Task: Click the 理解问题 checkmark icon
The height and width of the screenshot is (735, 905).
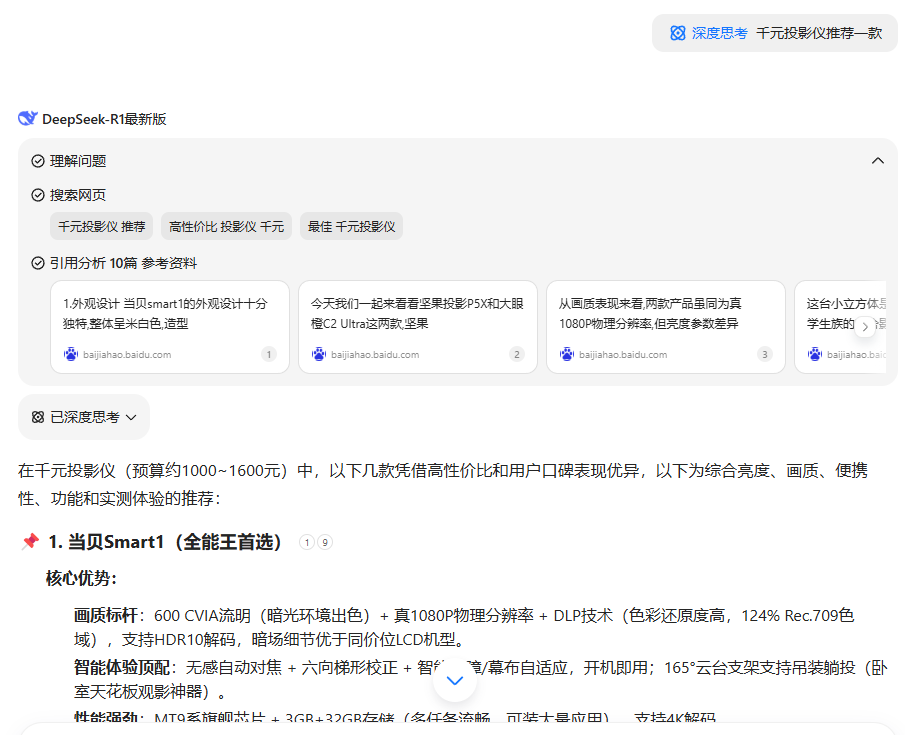Action: pos(38,161)
